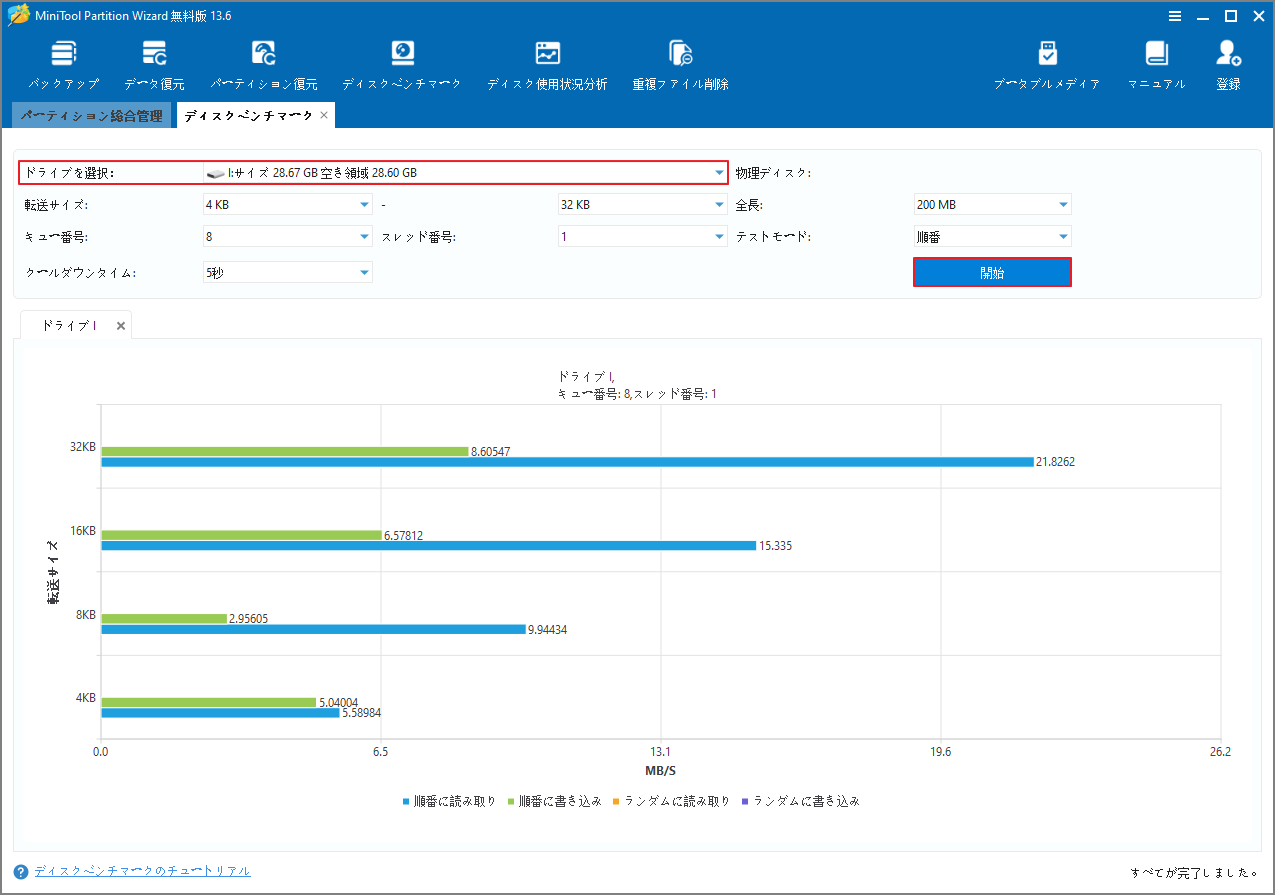Toggle ランダムに書き込み legend entry
Image resolution: width=1275 pixels, height=895 pixels.
800,801
